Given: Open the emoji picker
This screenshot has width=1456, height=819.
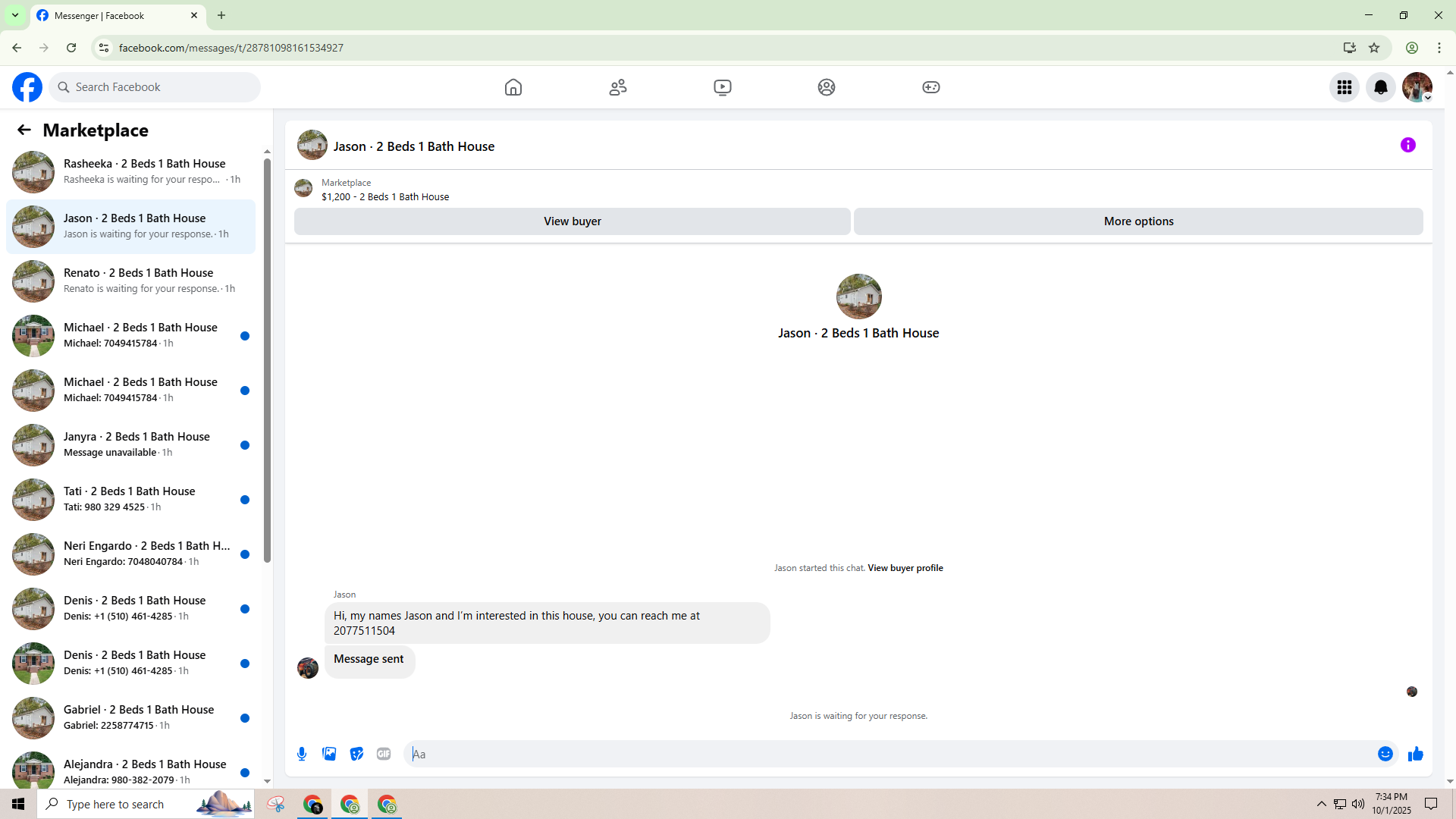Looking at the screenshot, I should click(1385, 754).
